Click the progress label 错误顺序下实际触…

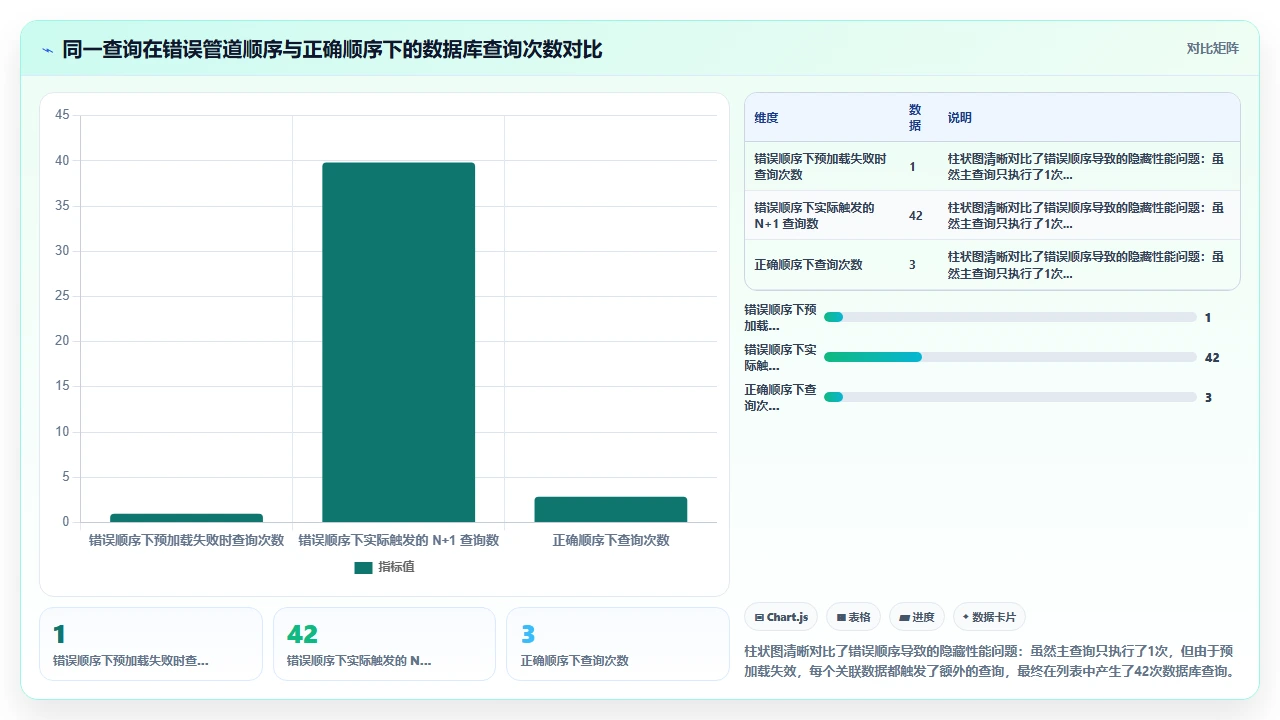(781, 357)
